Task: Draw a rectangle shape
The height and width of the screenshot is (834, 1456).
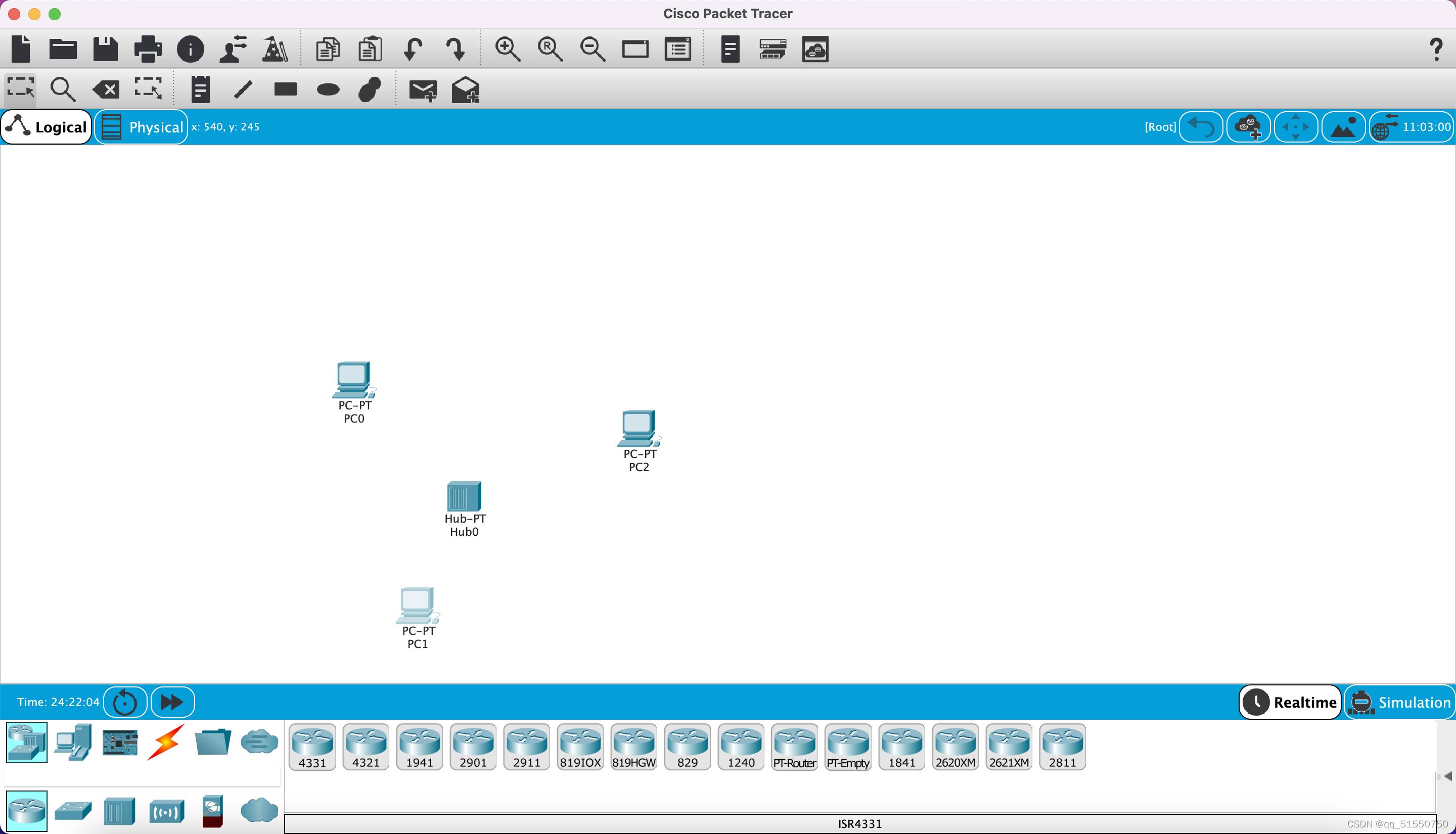Action: click(285, 89)
